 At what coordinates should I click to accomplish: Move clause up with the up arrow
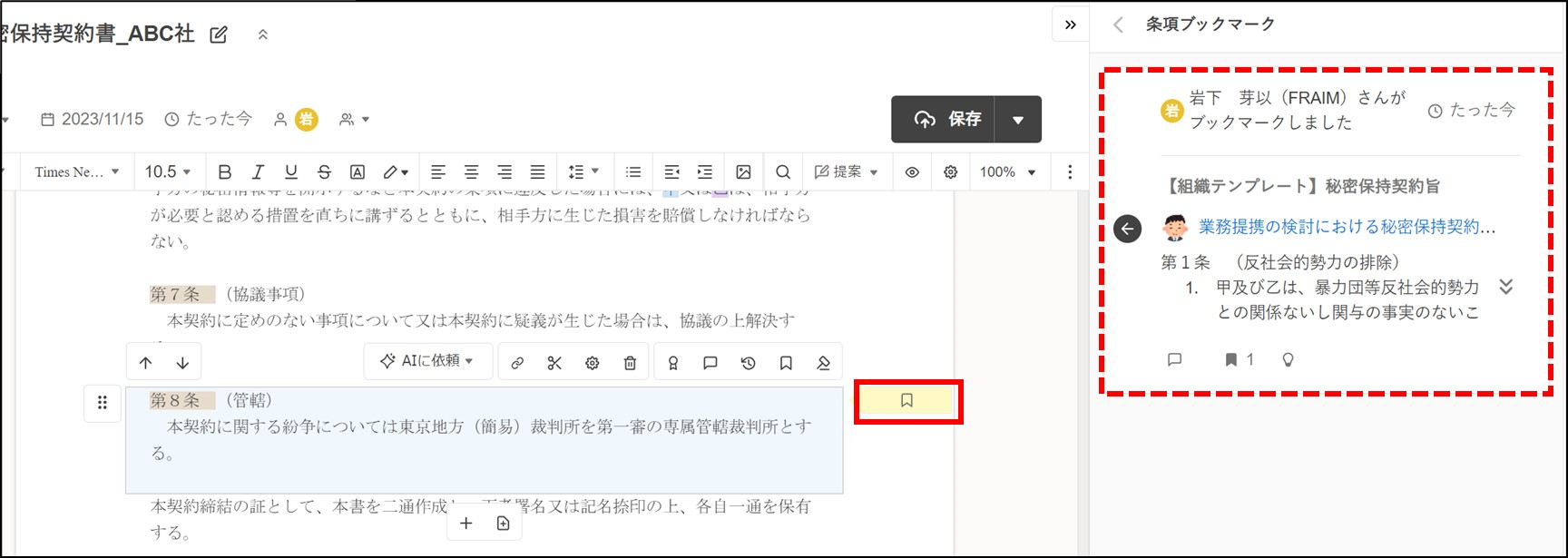(145, 363)
